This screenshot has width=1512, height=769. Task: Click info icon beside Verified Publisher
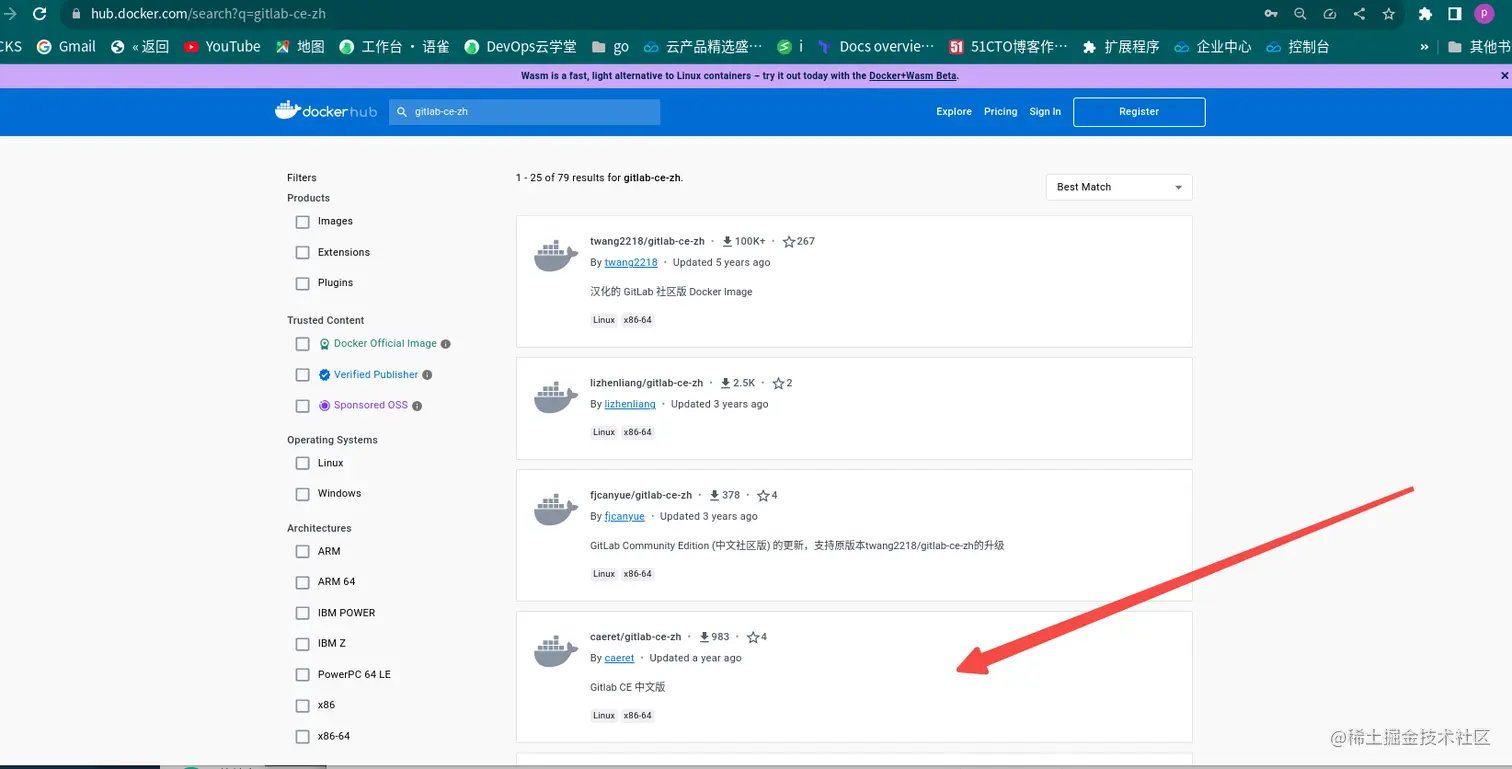[x=427, y=375]
